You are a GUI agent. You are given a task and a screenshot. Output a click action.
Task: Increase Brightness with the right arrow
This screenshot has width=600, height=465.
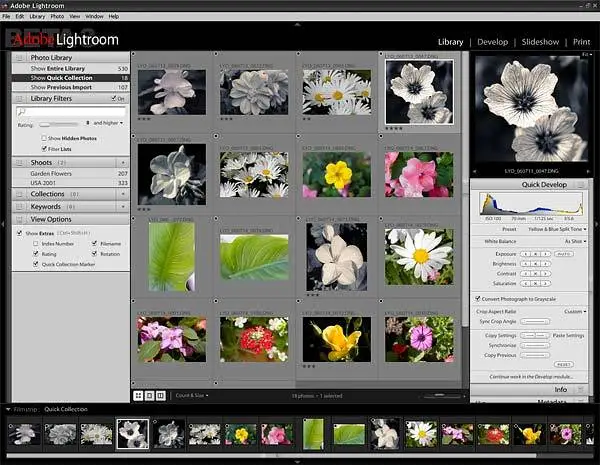click(546, 264)
